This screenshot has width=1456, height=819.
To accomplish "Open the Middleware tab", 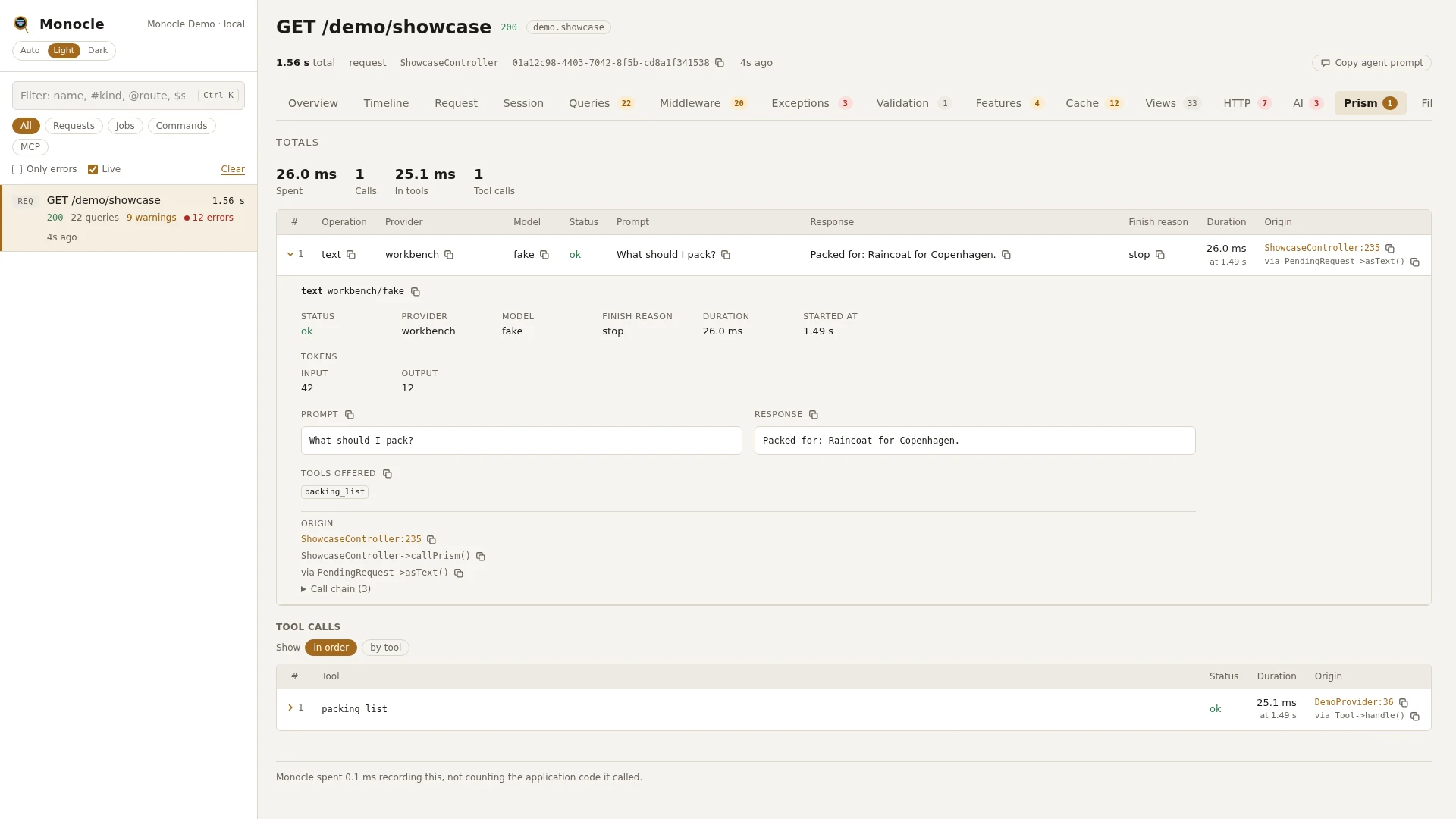I will coord(703,103).
